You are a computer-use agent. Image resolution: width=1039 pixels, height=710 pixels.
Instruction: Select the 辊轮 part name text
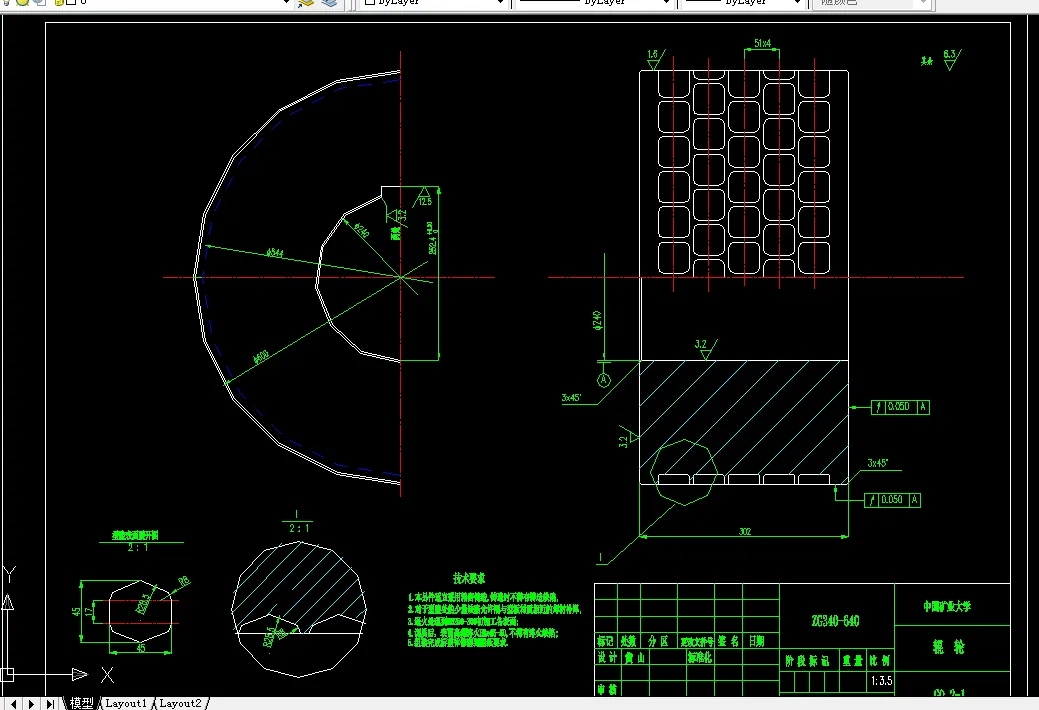click(949, 646)
